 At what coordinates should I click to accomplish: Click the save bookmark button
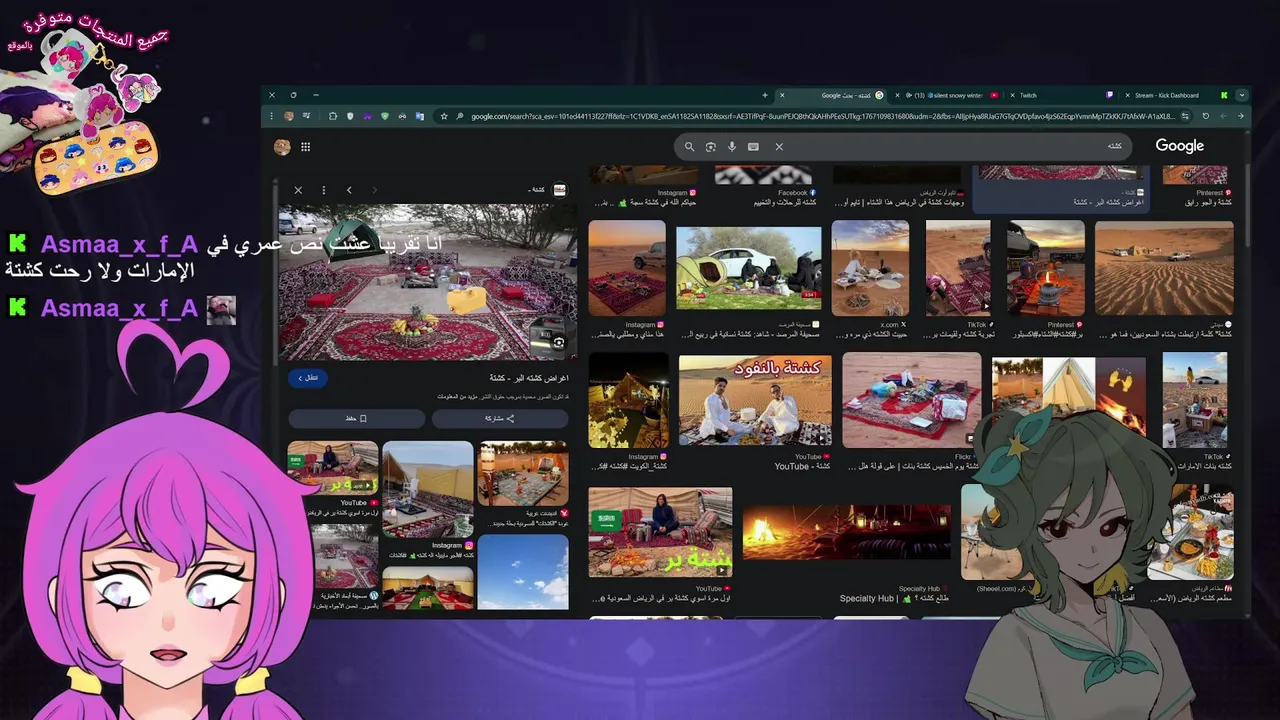pos(356,418)
